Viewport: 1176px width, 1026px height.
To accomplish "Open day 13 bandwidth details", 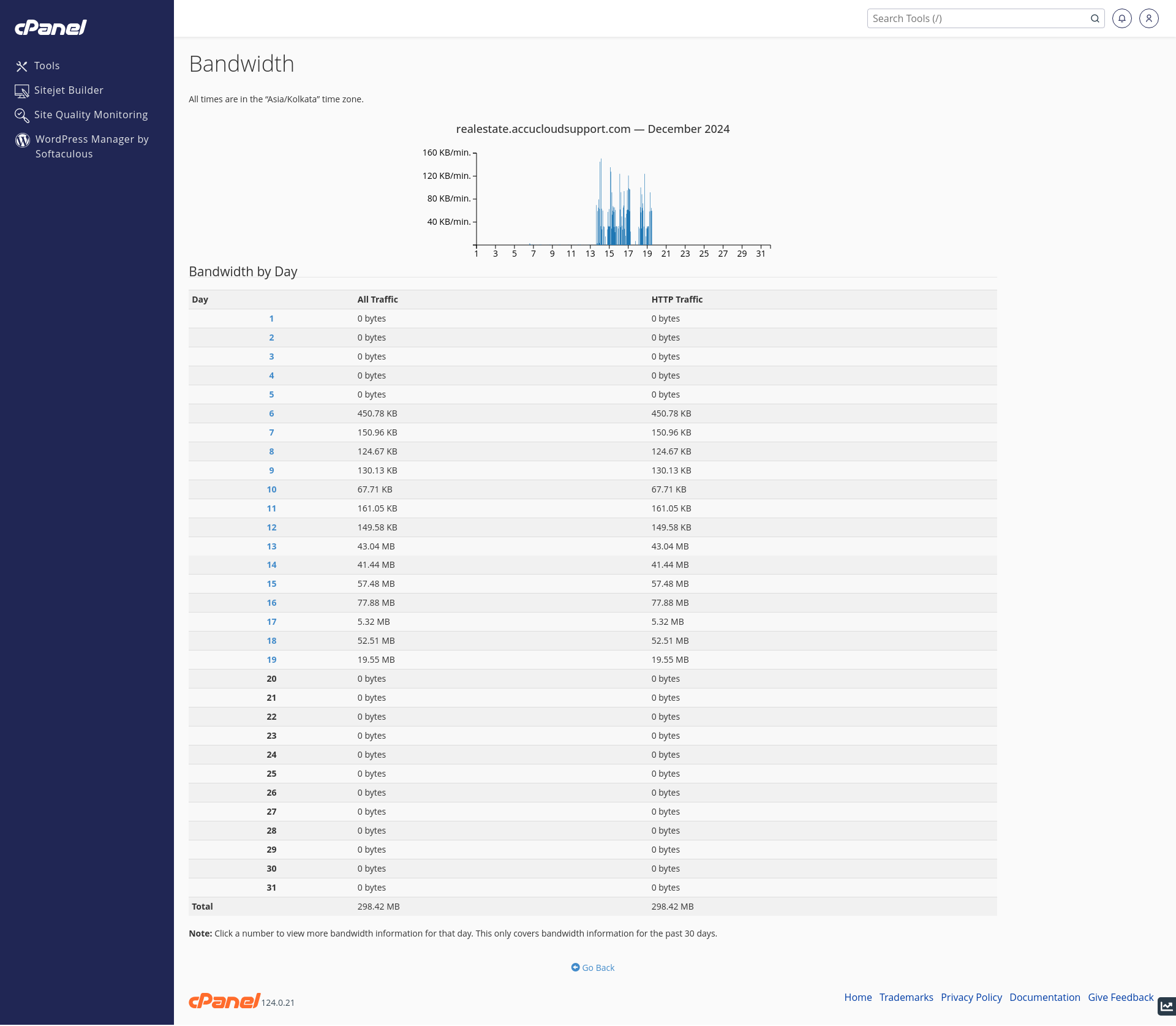I will tap(271, 546).
